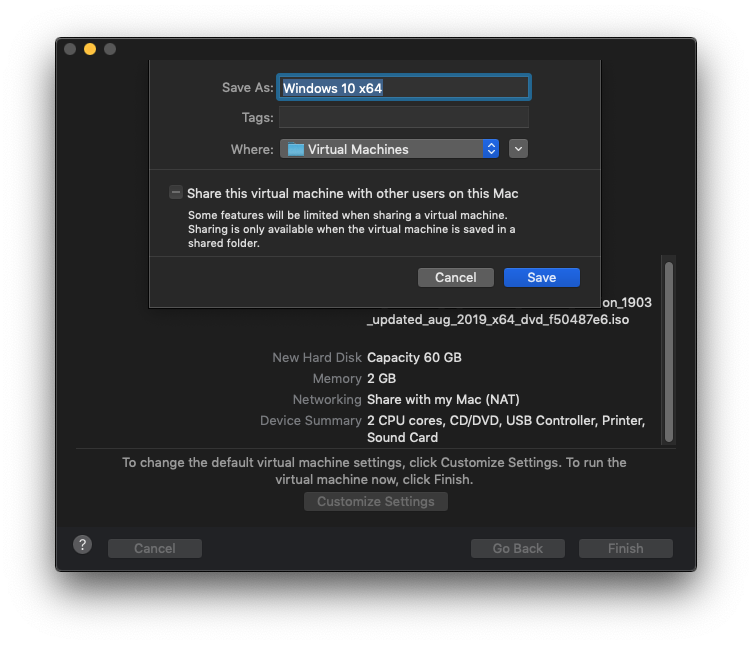Click the 'To change the default' instruction text
Screen dimensions: 752x645
tap(374, 471)
